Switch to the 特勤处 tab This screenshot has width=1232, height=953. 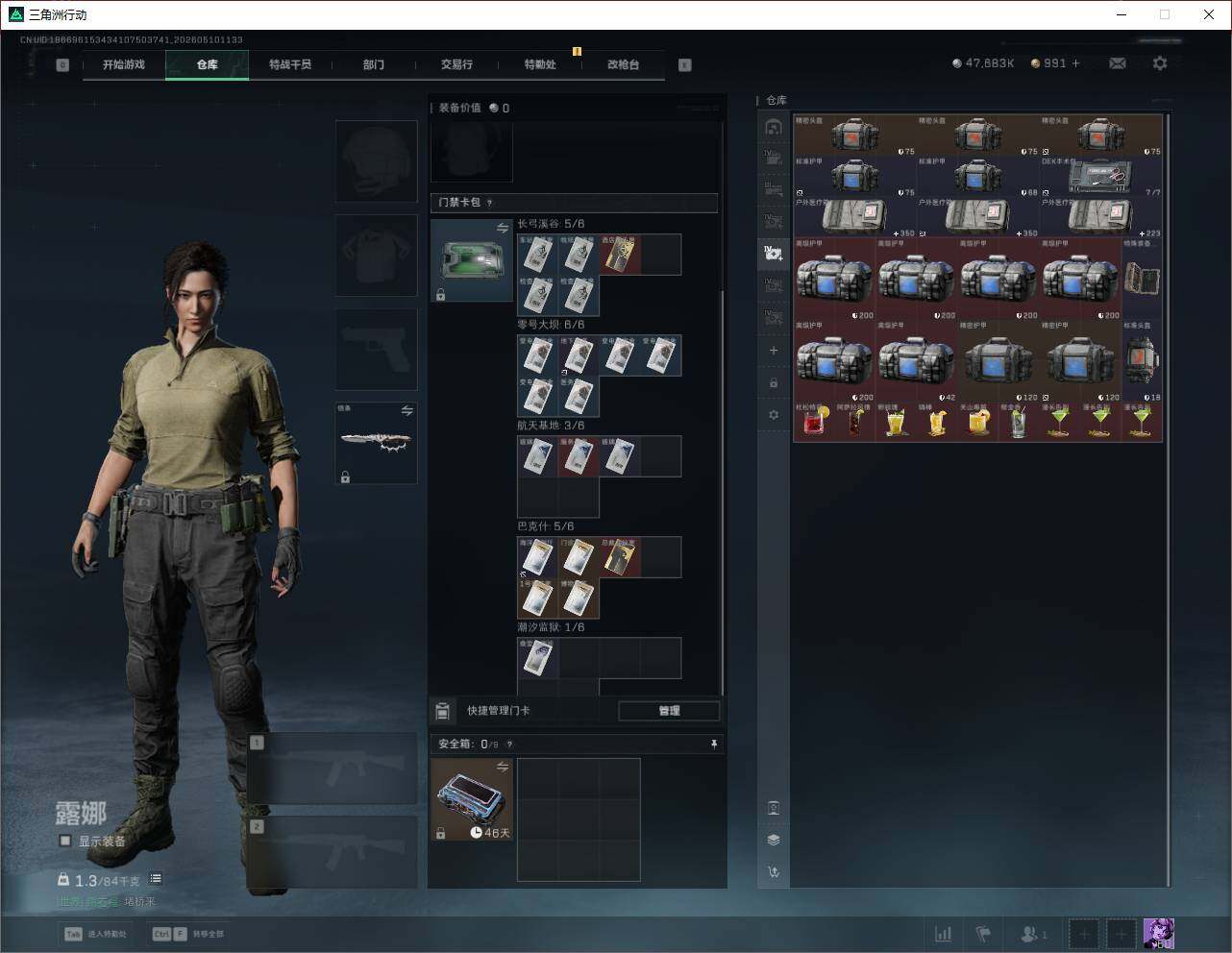539,64
